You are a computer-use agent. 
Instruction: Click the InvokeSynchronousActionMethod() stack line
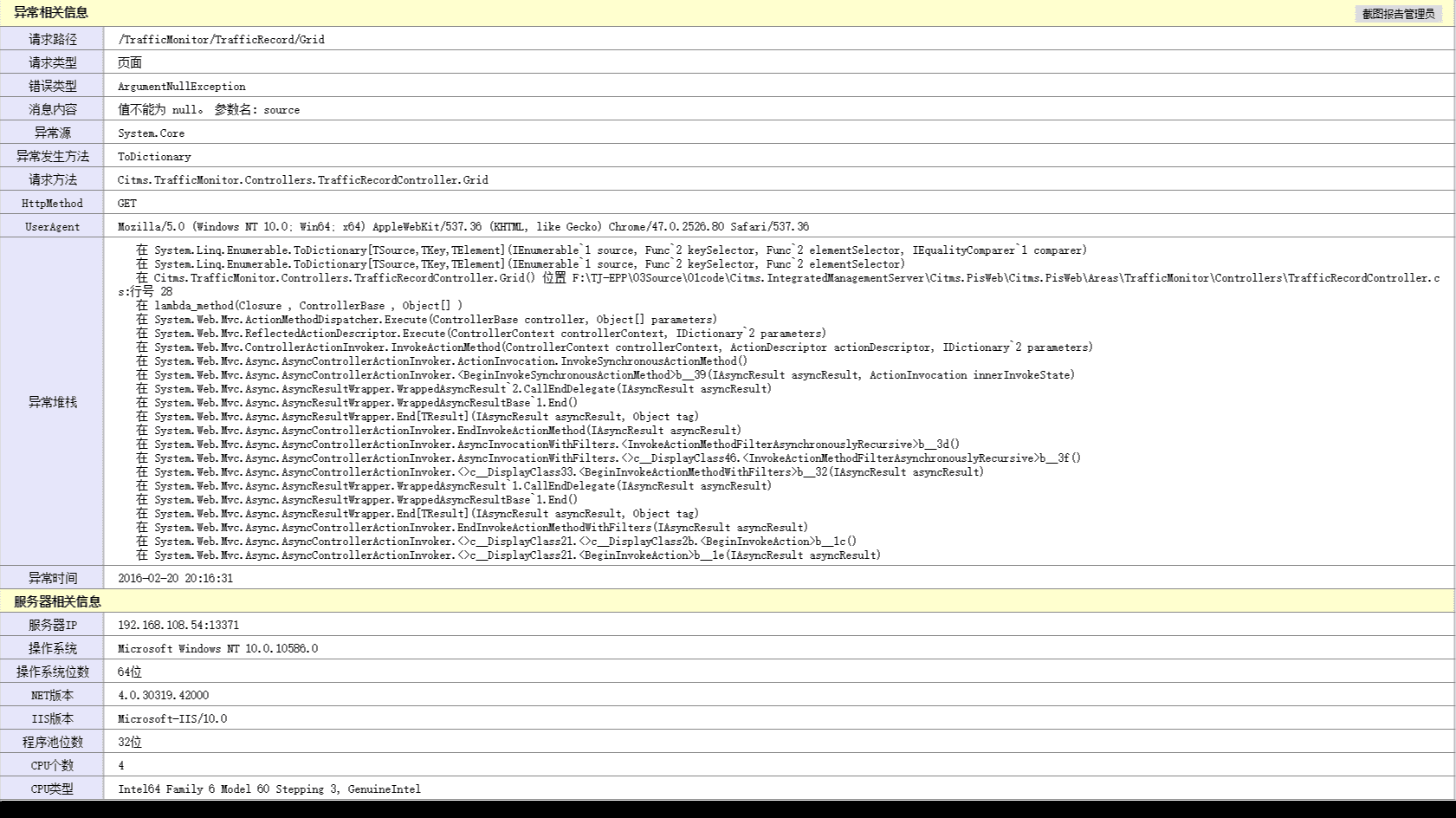tap(442, 360)
